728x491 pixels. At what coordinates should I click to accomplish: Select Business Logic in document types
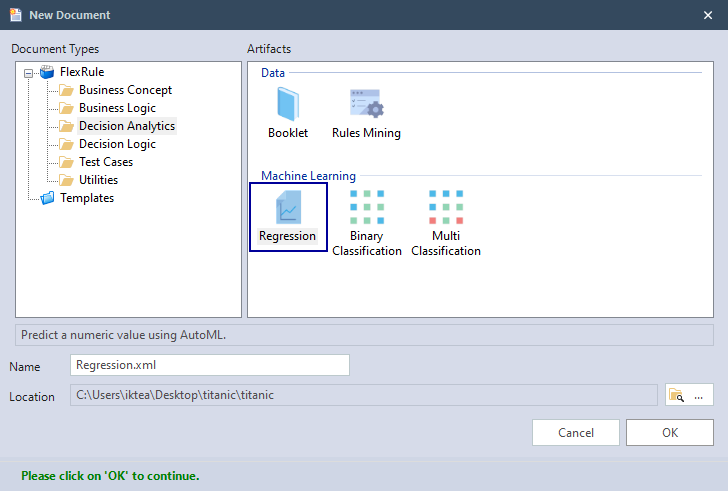(x=117, y=108)
